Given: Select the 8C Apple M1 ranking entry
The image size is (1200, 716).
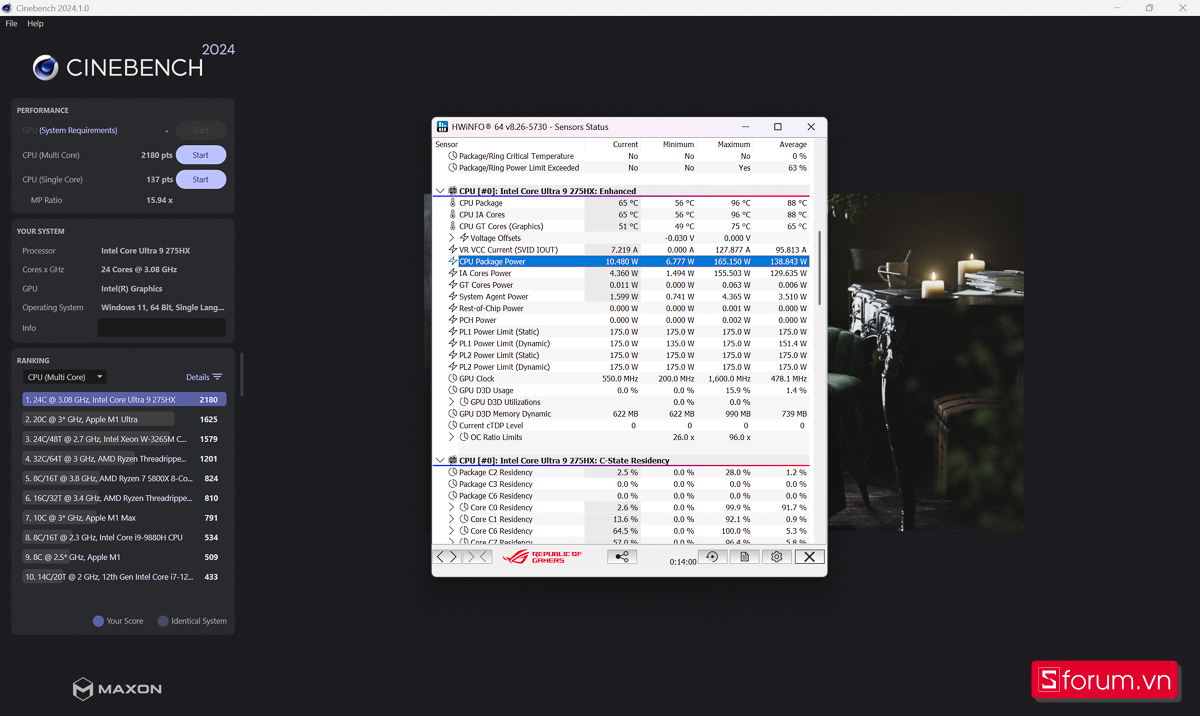Looking at the screenshot, I should [124, 557].
